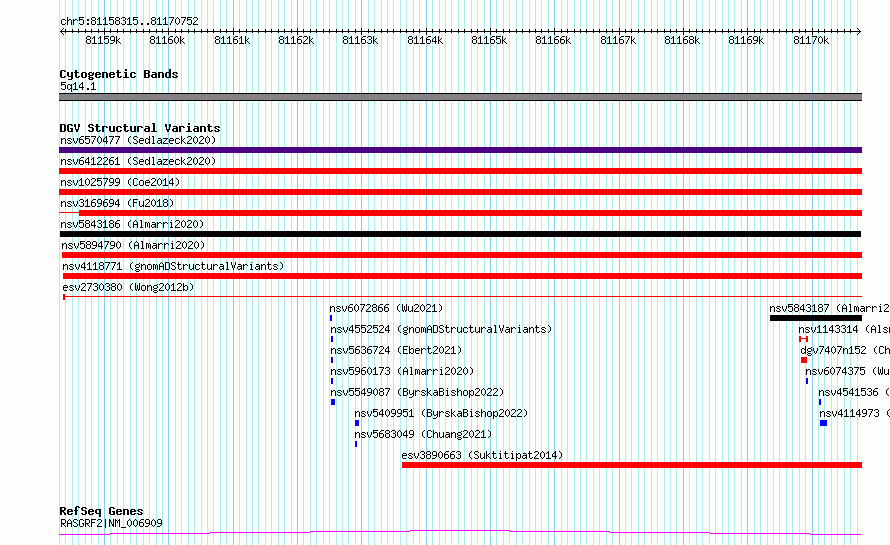Click the nsv6570477 (Sedlazeck2020) variant label

coord(138,140)
